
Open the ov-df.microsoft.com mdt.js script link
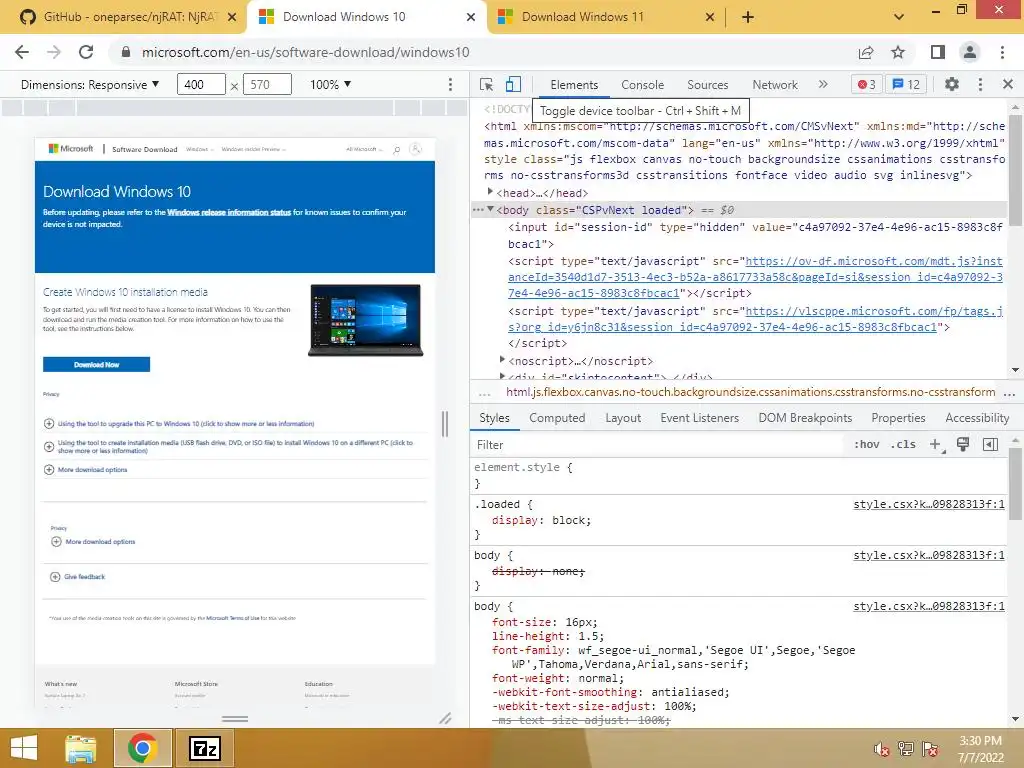(x=756, y=278)
